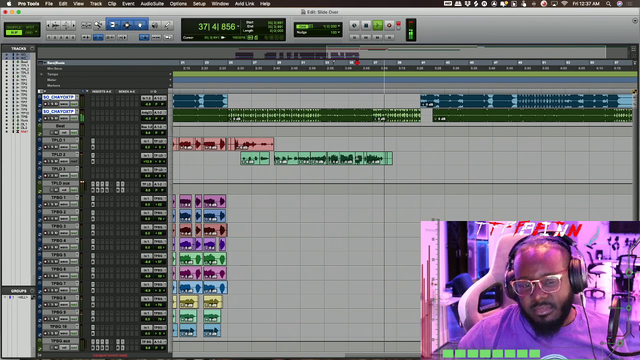Enable Spot edit mode

tap(30, 27)
